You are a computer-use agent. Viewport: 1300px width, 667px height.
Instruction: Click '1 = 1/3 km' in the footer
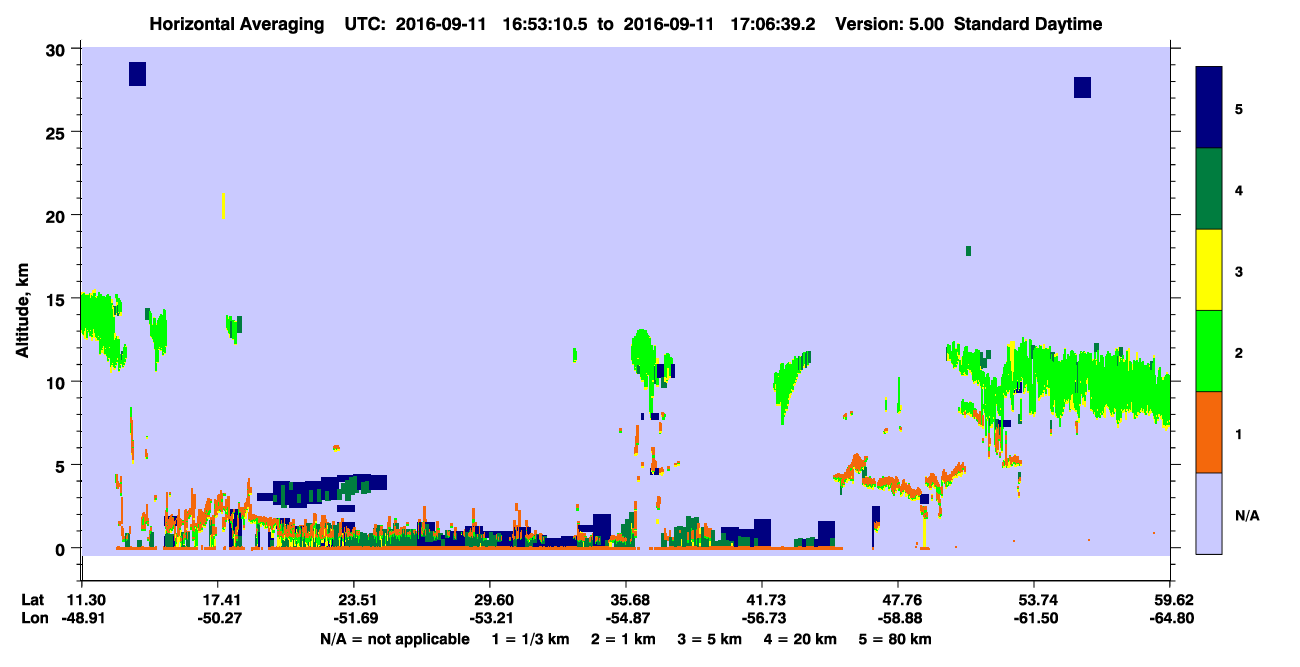click(529, 639)
